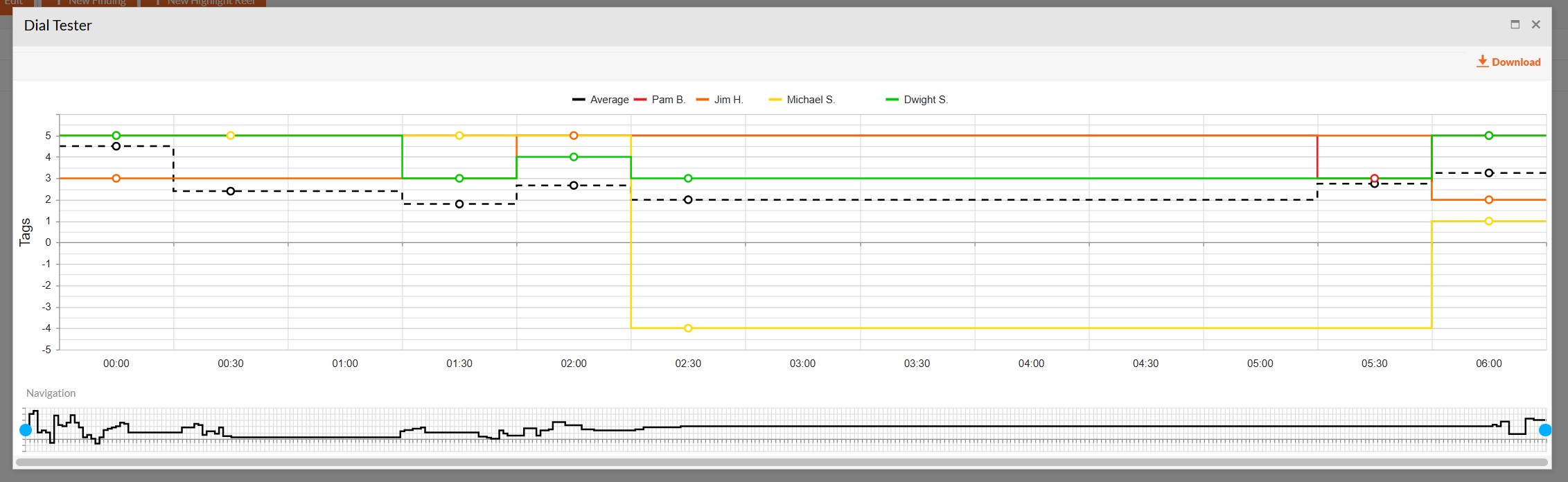Click green Dwight S. marker at 02:00
This screenshot has height=482, width=1568.
[574, 157]
